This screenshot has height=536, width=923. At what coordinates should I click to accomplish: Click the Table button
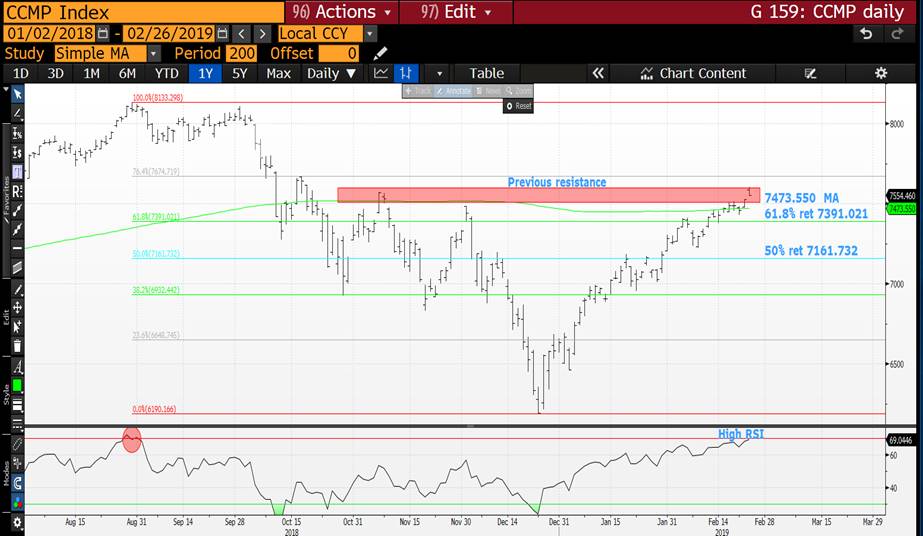click(487, 73)
